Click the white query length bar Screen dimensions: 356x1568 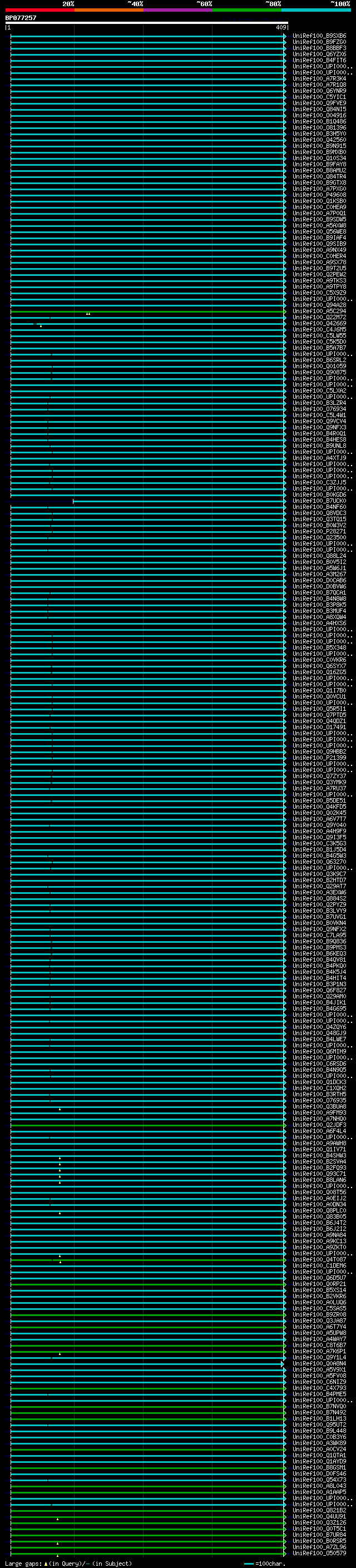(147, 22)
